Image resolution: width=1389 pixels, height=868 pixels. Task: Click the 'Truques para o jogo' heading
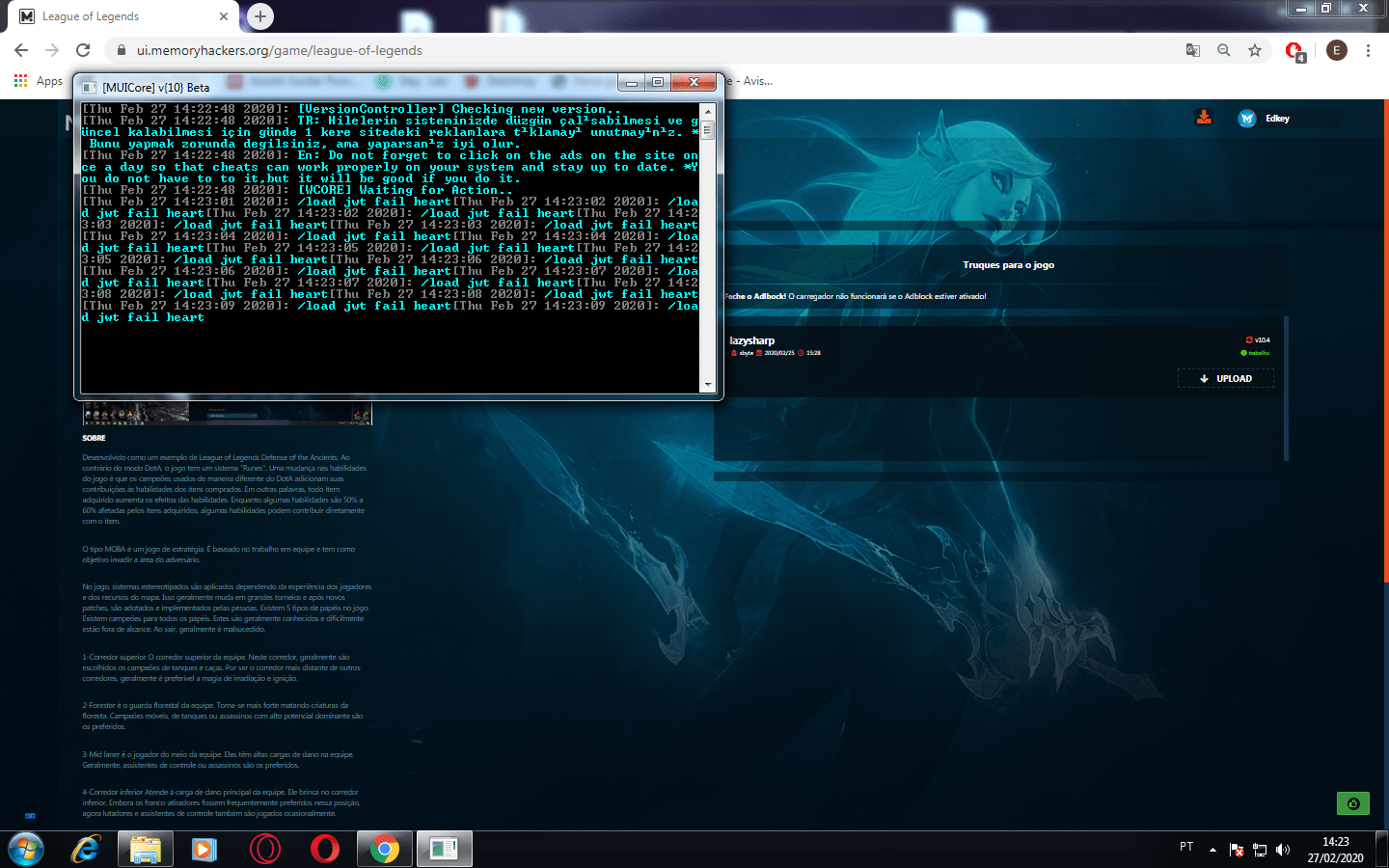(1008, 265)
